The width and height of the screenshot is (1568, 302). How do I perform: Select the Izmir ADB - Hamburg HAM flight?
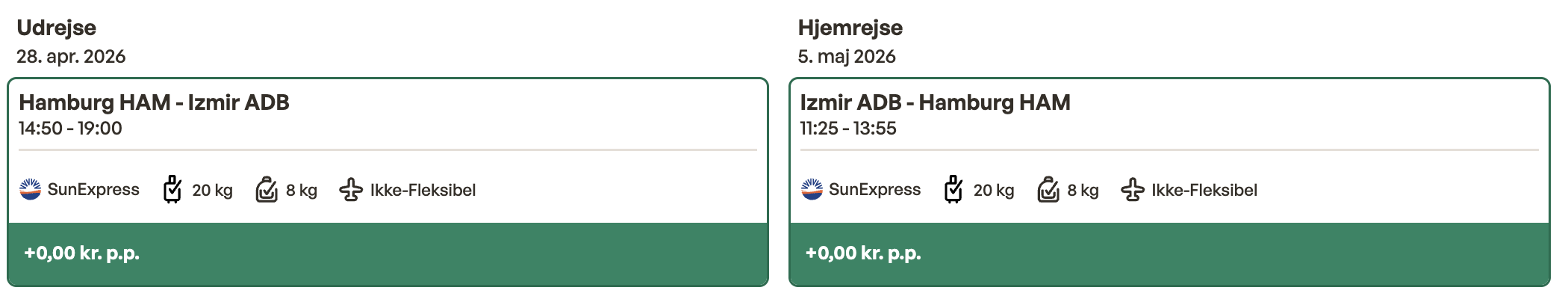click(x=935, y=102)
